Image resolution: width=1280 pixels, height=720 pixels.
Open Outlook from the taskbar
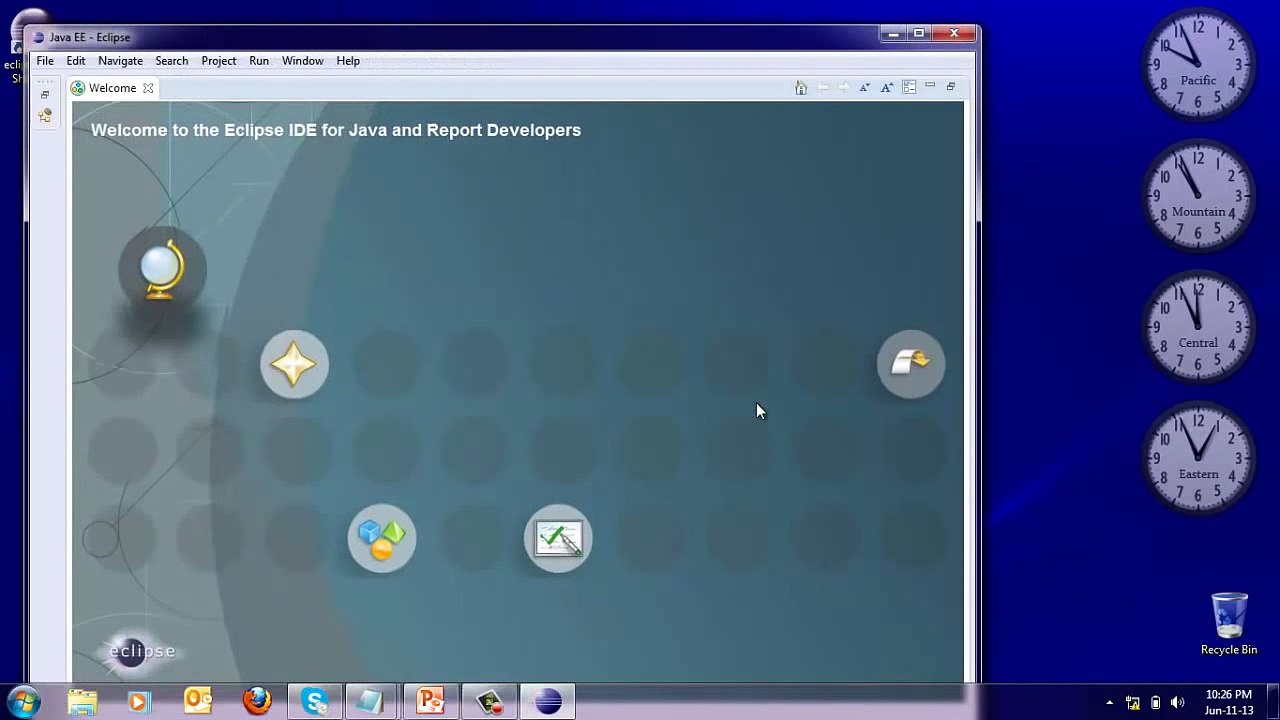click(198, 701)
